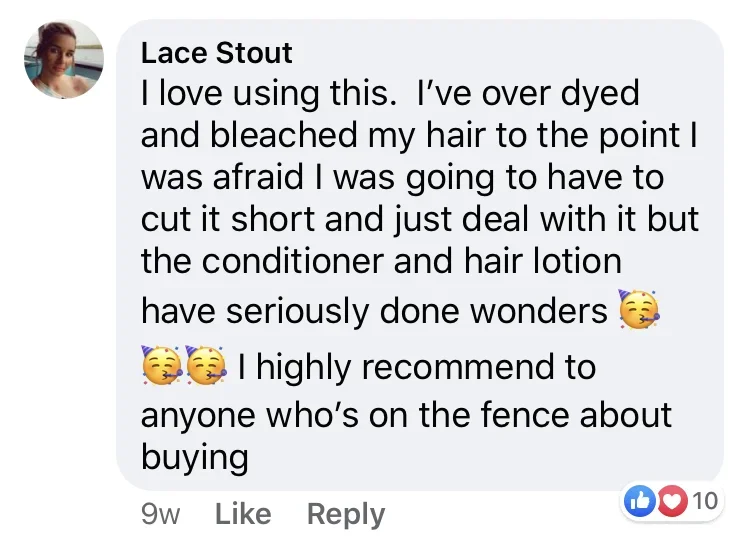The height and width of the screenshot is (547, 750).
Task: Like Lace Stout's comment
Action: [243, 514]
